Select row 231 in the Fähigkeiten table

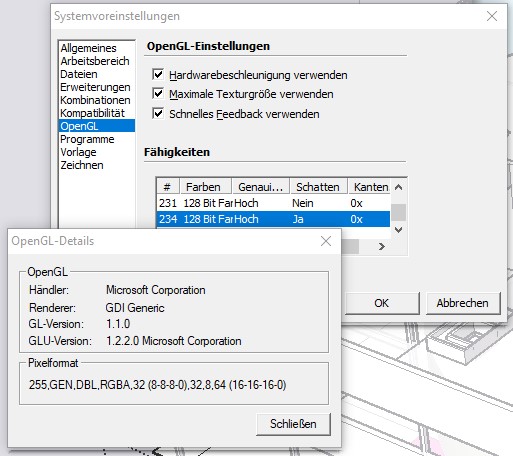coord(273,203)
